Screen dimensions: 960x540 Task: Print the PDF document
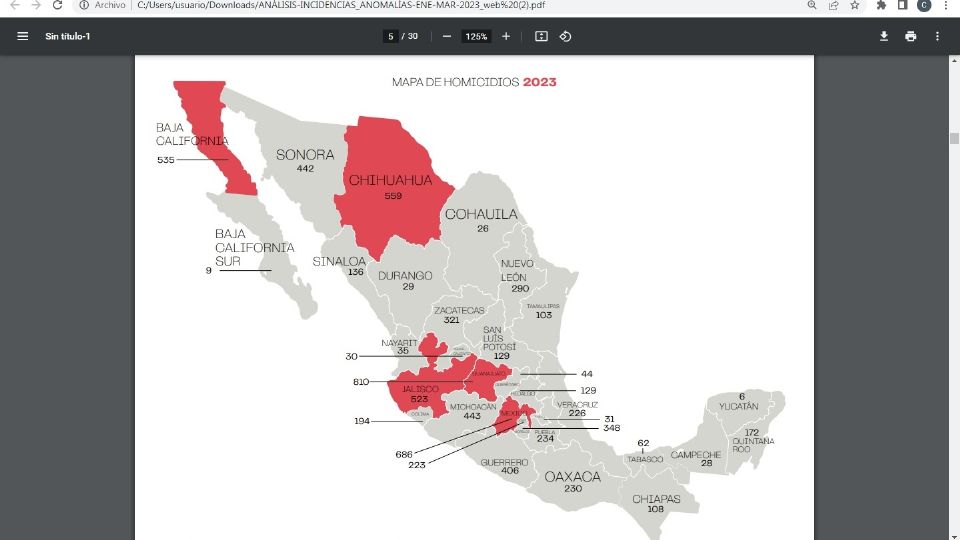click(910, 36)
